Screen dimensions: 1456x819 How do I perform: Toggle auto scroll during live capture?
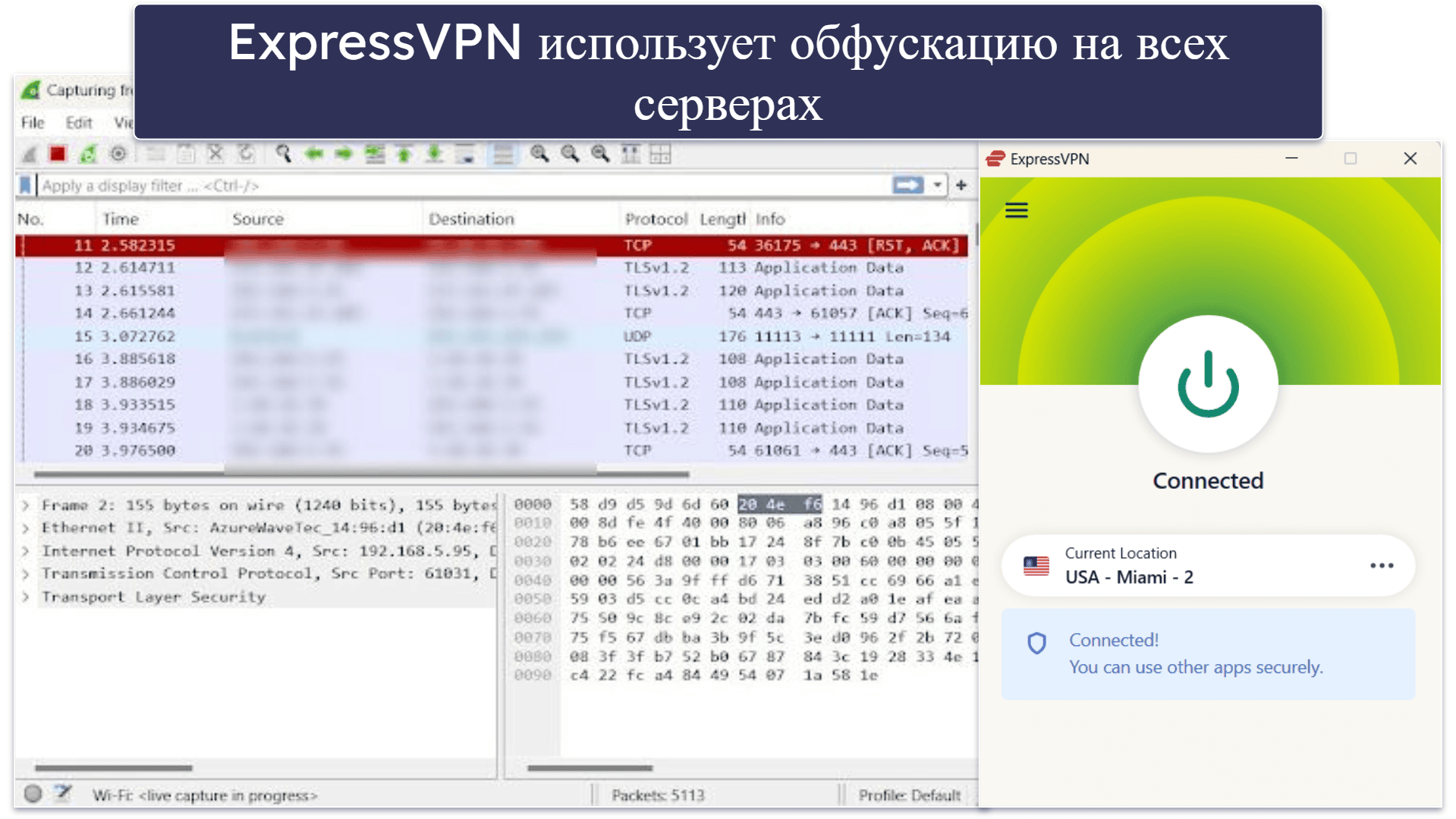point(465,154)
